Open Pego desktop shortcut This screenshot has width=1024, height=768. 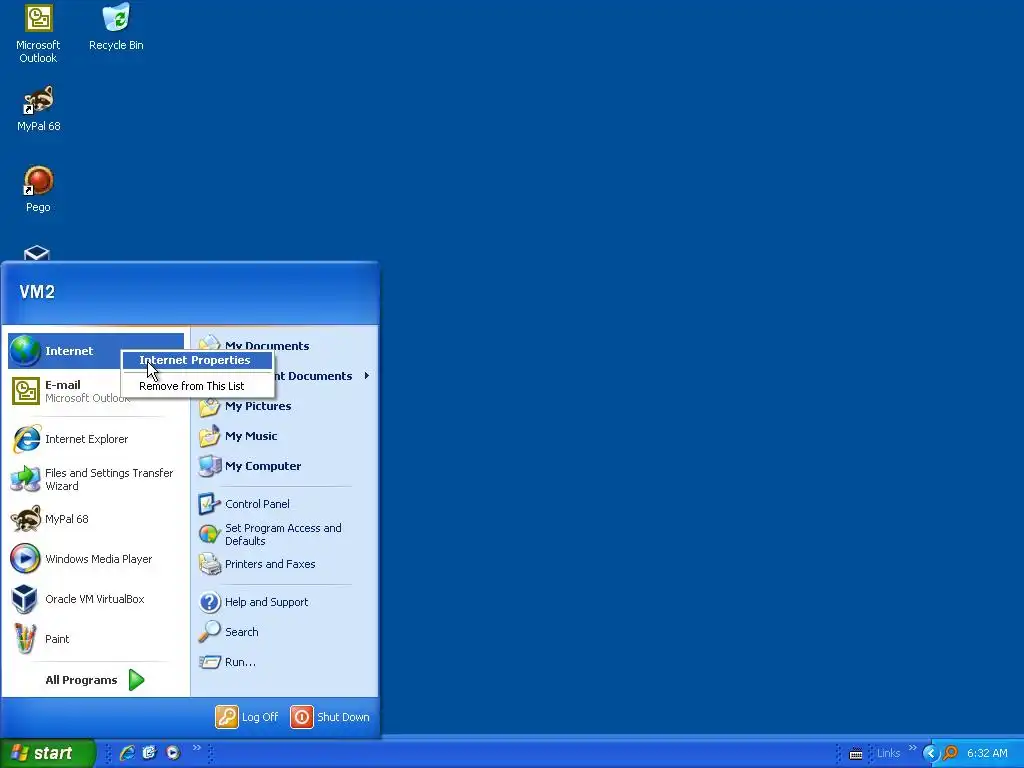[38, 189]
